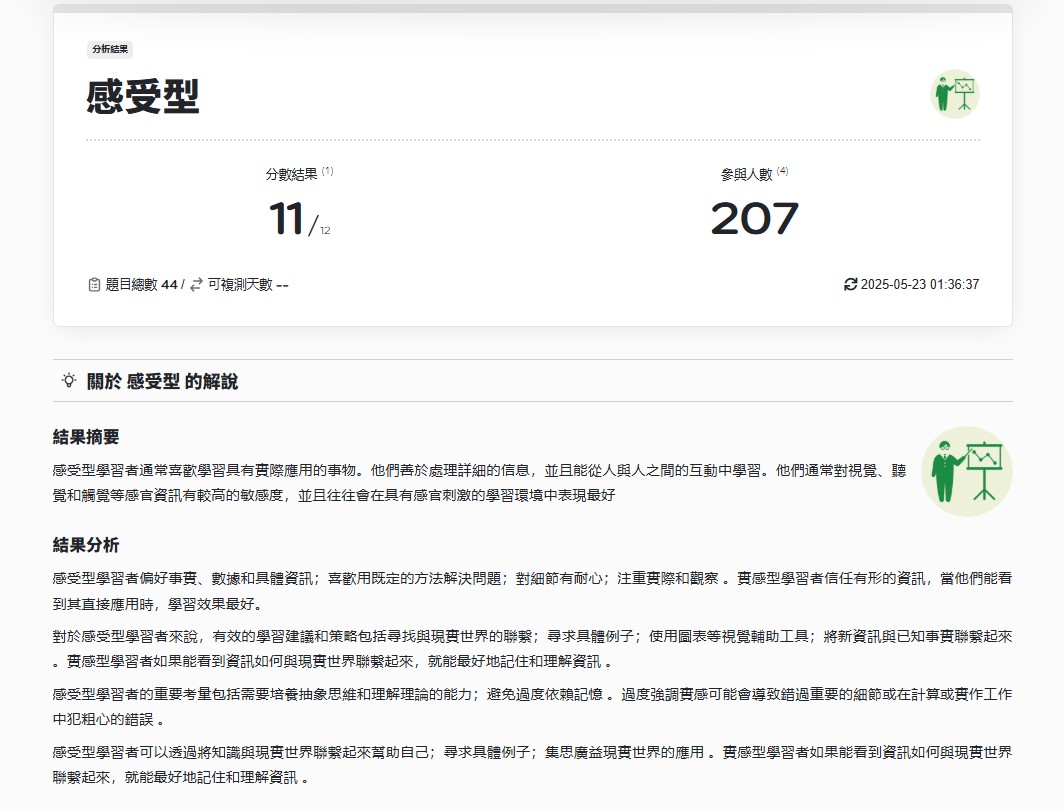
Task: Click the refresh icon beside the timestamp
Action: [x=851, y=285]
